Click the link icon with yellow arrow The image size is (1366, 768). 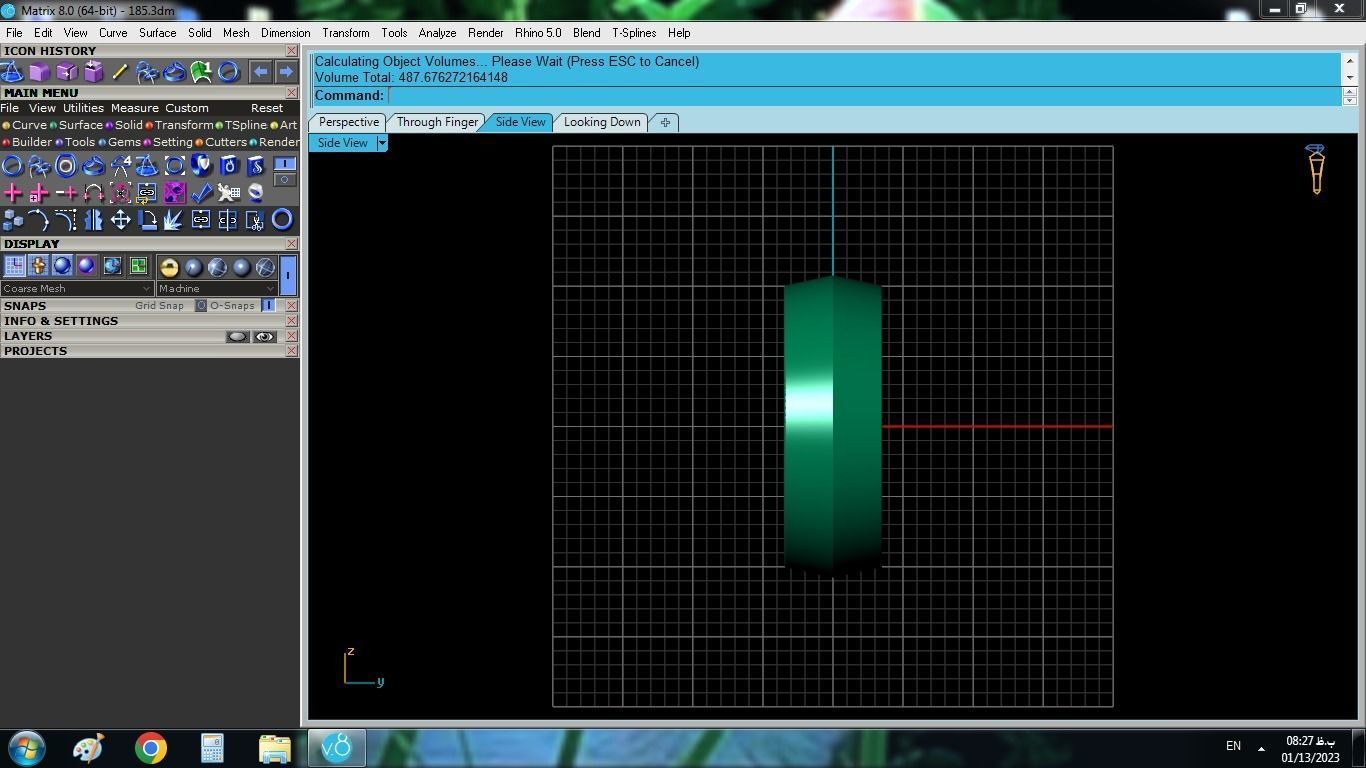(x=147, y=192)
